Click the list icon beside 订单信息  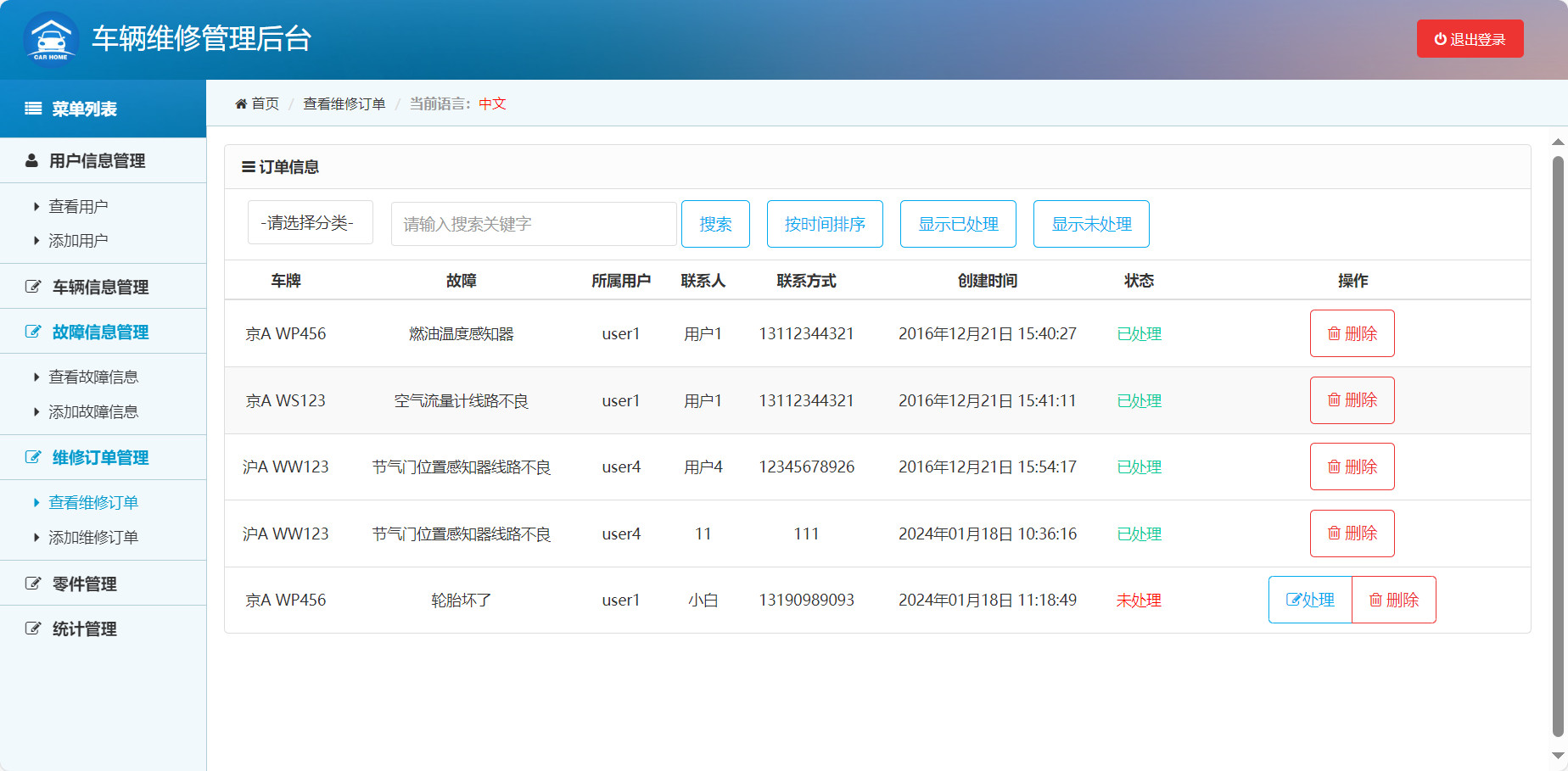(249, 167)
